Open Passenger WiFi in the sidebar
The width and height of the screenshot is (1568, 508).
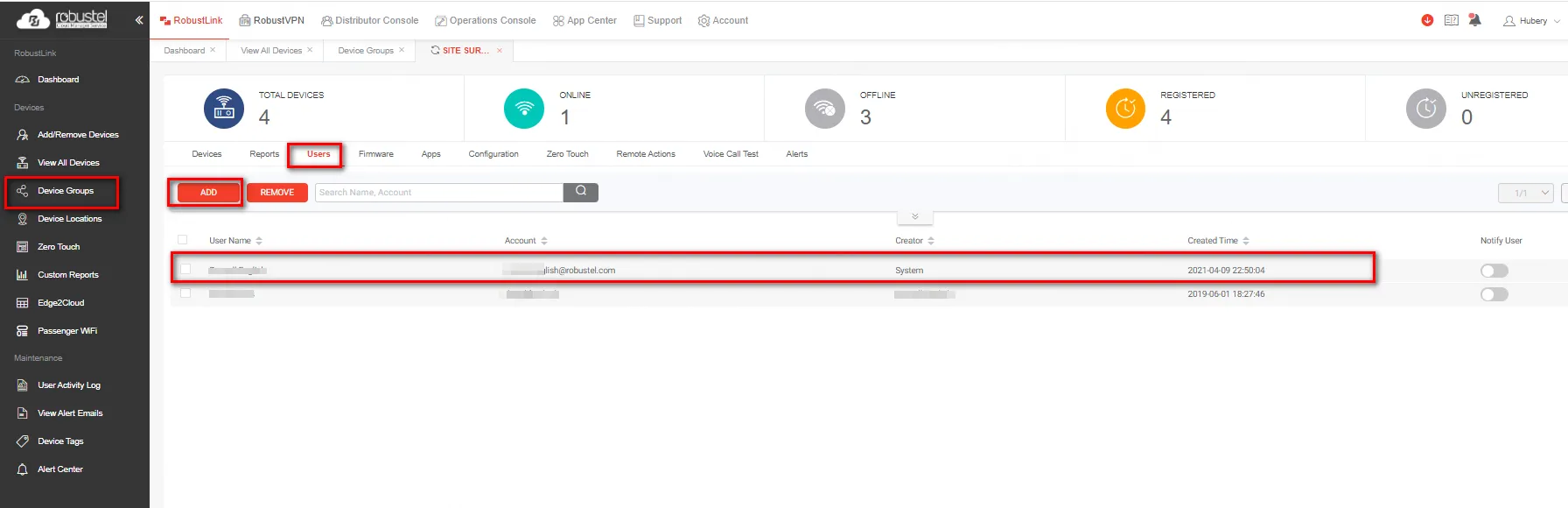(66, 331)
